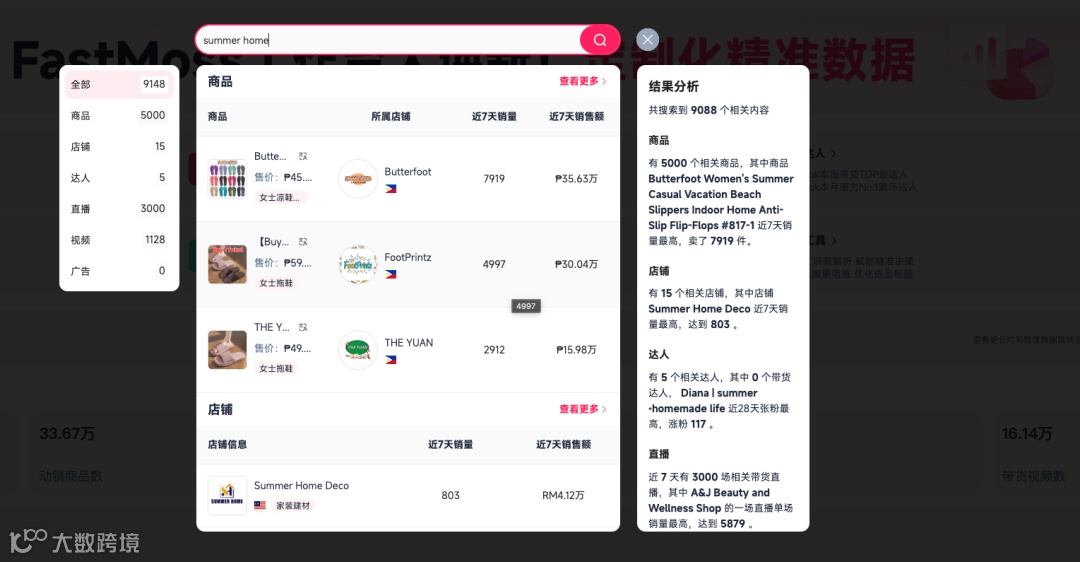Open THE YUAN shop logo
Screen dimensions: 1080x562
(x=358, y=350)
